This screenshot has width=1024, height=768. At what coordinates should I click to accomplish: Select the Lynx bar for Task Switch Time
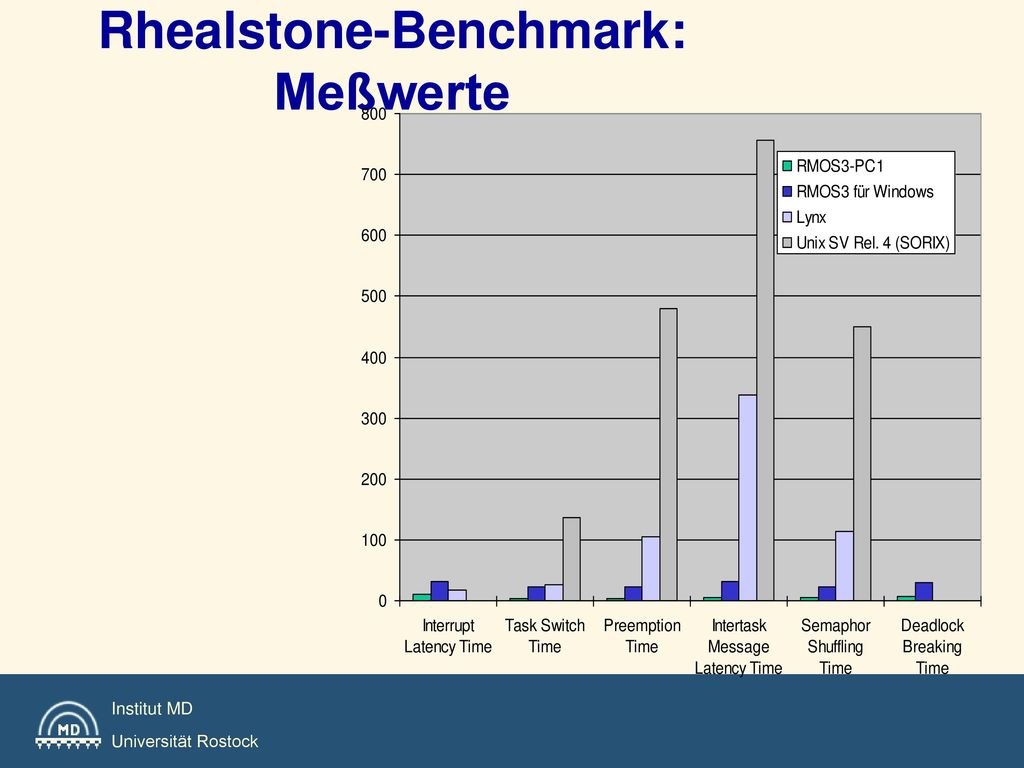point(554,592)
